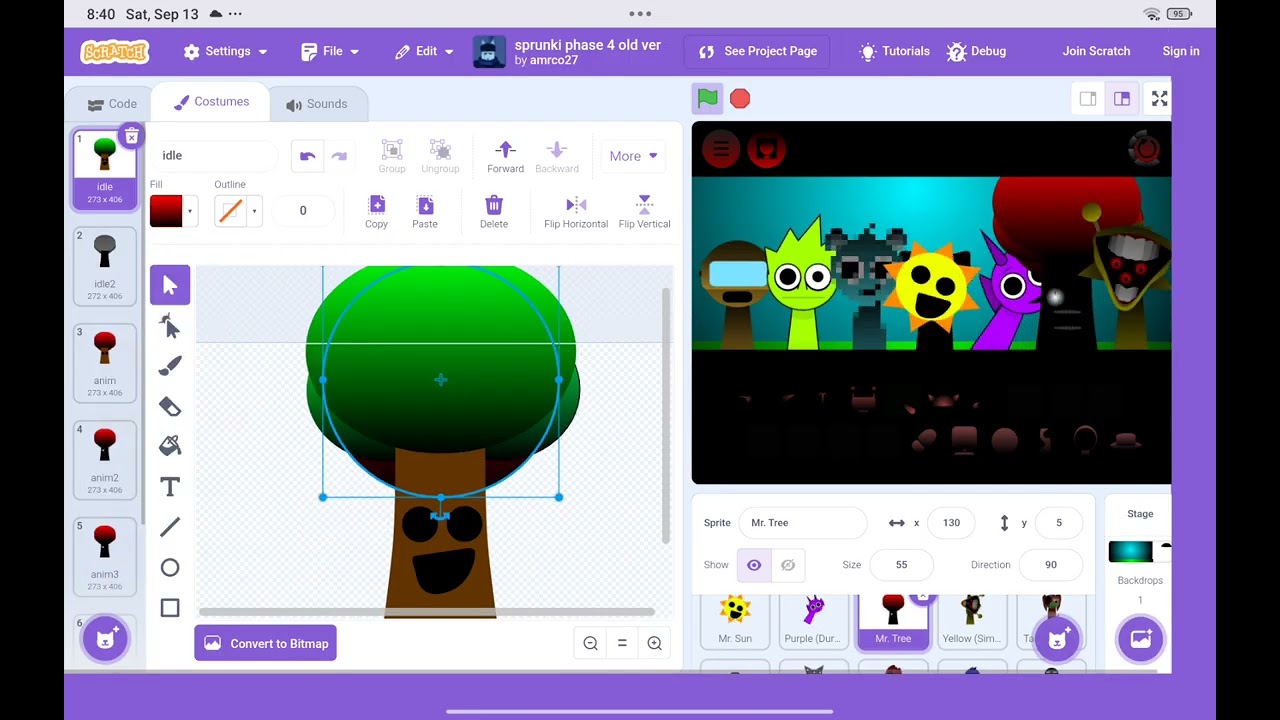Copy the selected shape

(376, 211)
